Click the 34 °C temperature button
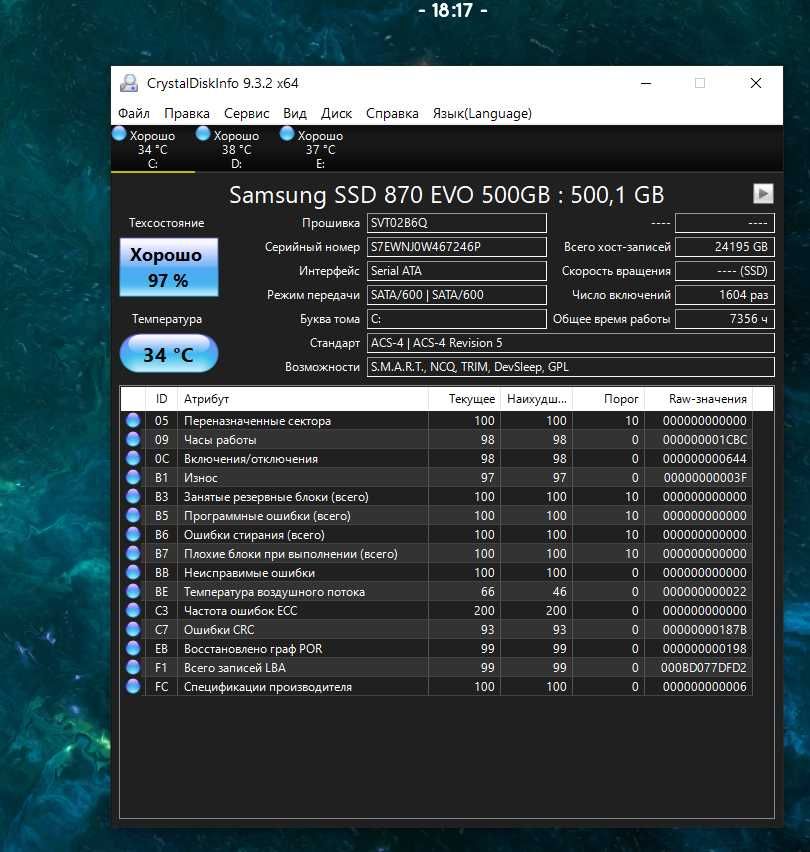The width and height of the screenshot is (810, 852). coord(169,354)
